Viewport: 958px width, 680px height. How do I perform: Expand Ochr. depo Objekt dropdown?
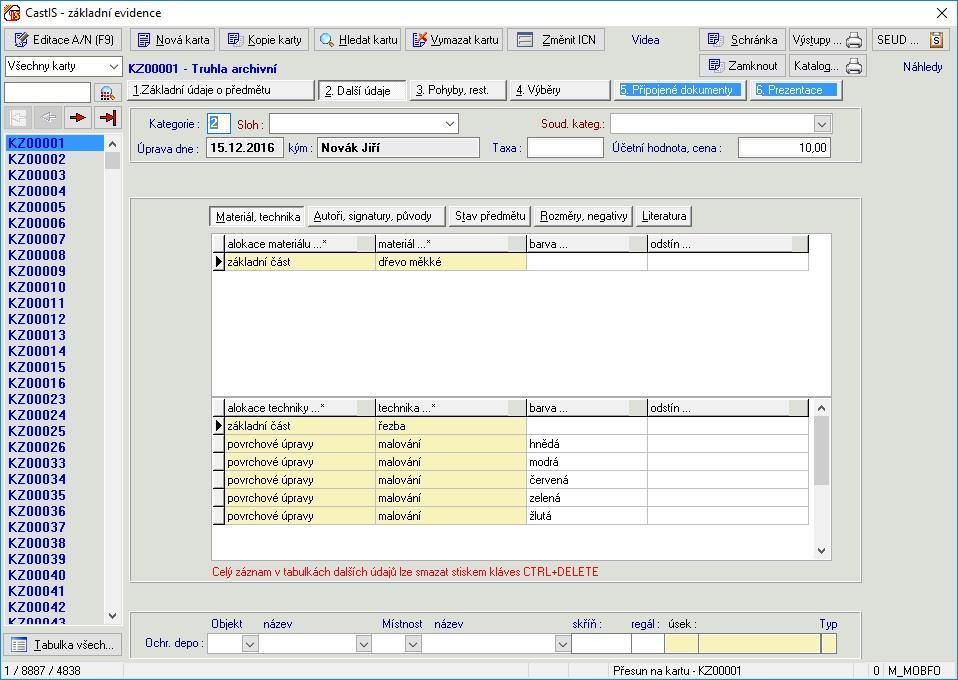pyautogui.click(x=250, y=643)
